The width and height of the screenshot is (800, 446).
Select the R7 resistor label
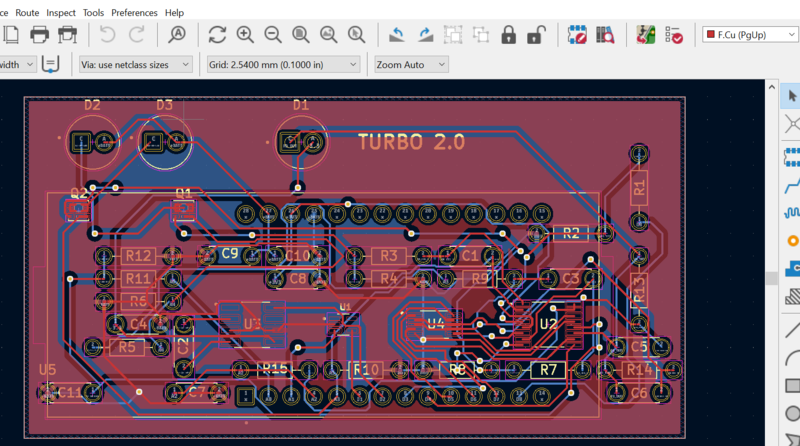click(x=548, y=369)
